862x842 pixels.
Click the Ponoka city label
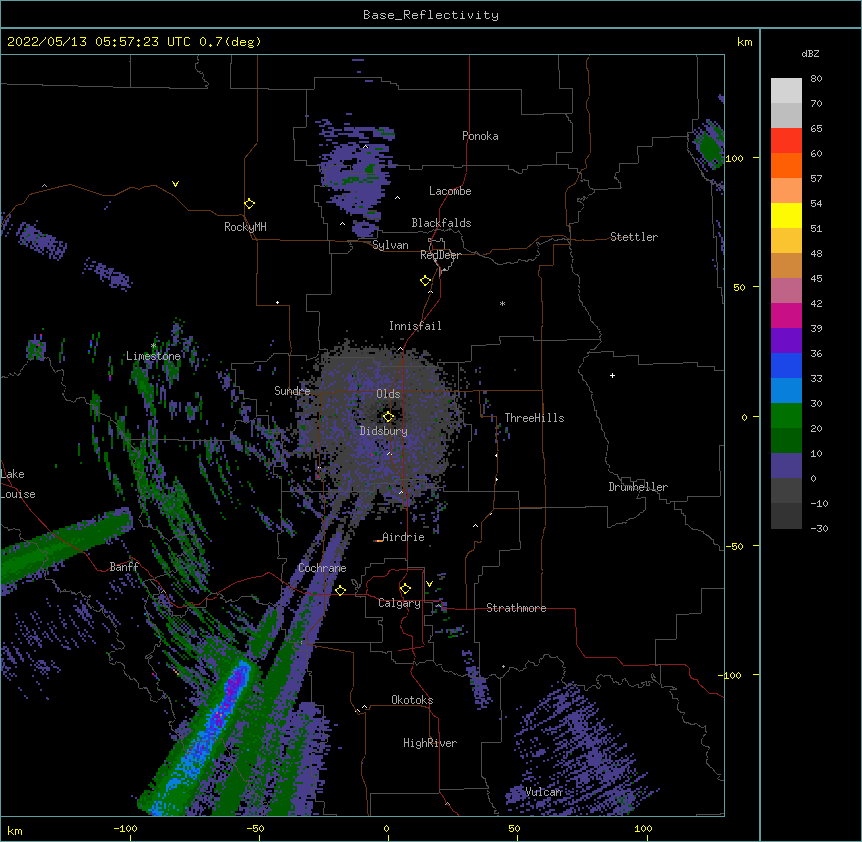pyautogui.click(x=480, y=136)
